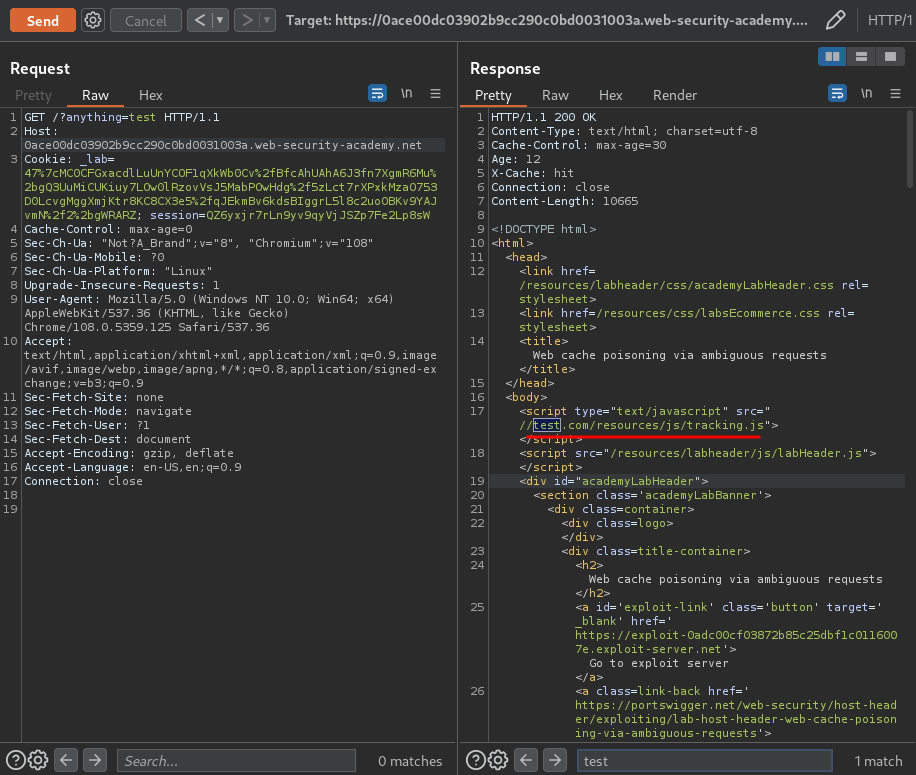Switch Request view to Pretty tab

coord(33,95)
